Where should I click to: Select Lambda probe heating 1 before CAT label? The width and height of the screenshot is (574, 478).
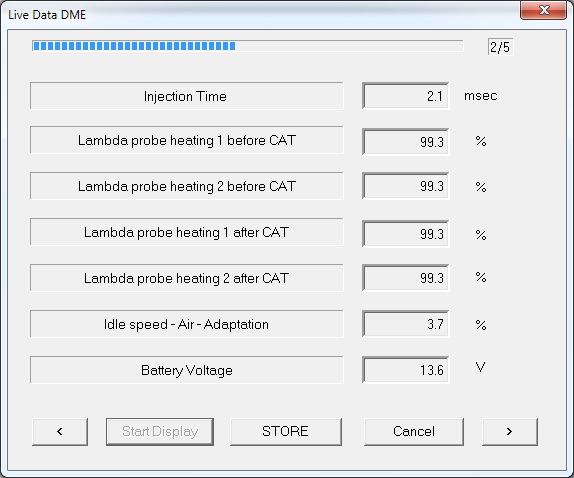(x=187, y=140)
